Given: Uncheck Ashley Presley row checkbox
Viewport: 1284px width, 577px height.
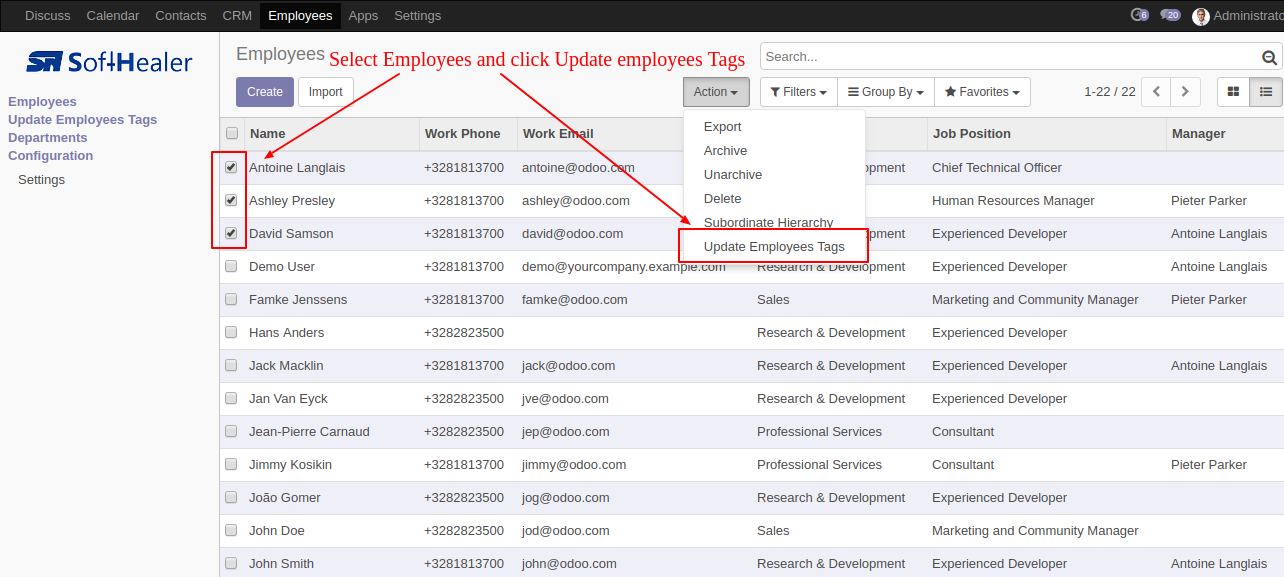Looking at the screenshot, I should click(231, 200).
